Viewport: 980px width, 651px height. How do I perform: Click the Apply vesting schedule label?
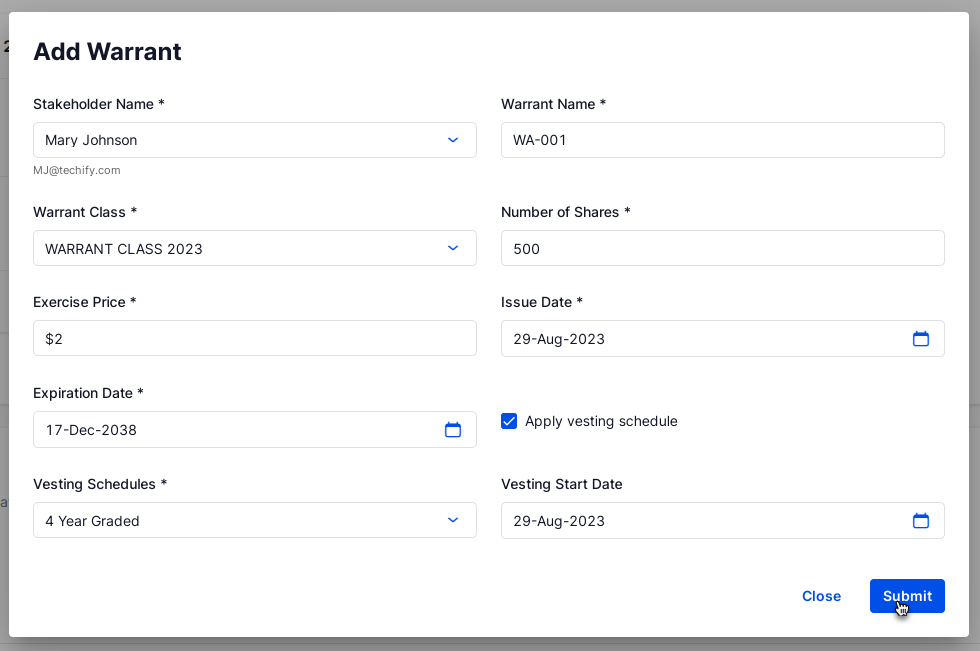pos(601,421)
